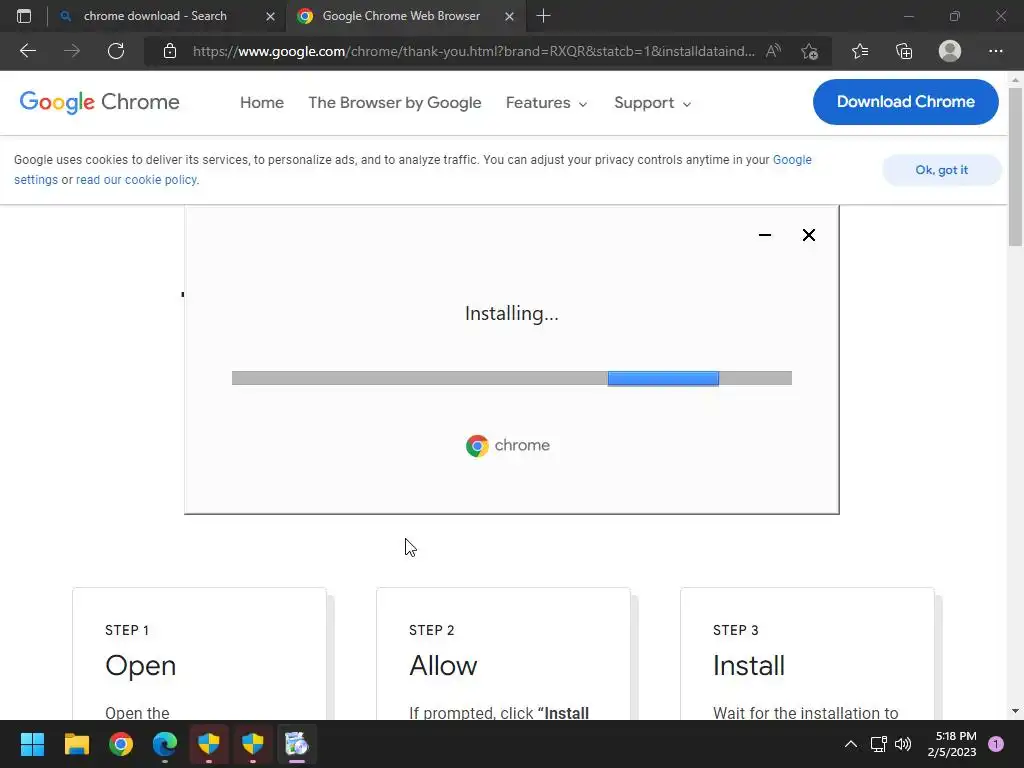Click the page vertical scrollbar thumb

[x=1015, y=167]
